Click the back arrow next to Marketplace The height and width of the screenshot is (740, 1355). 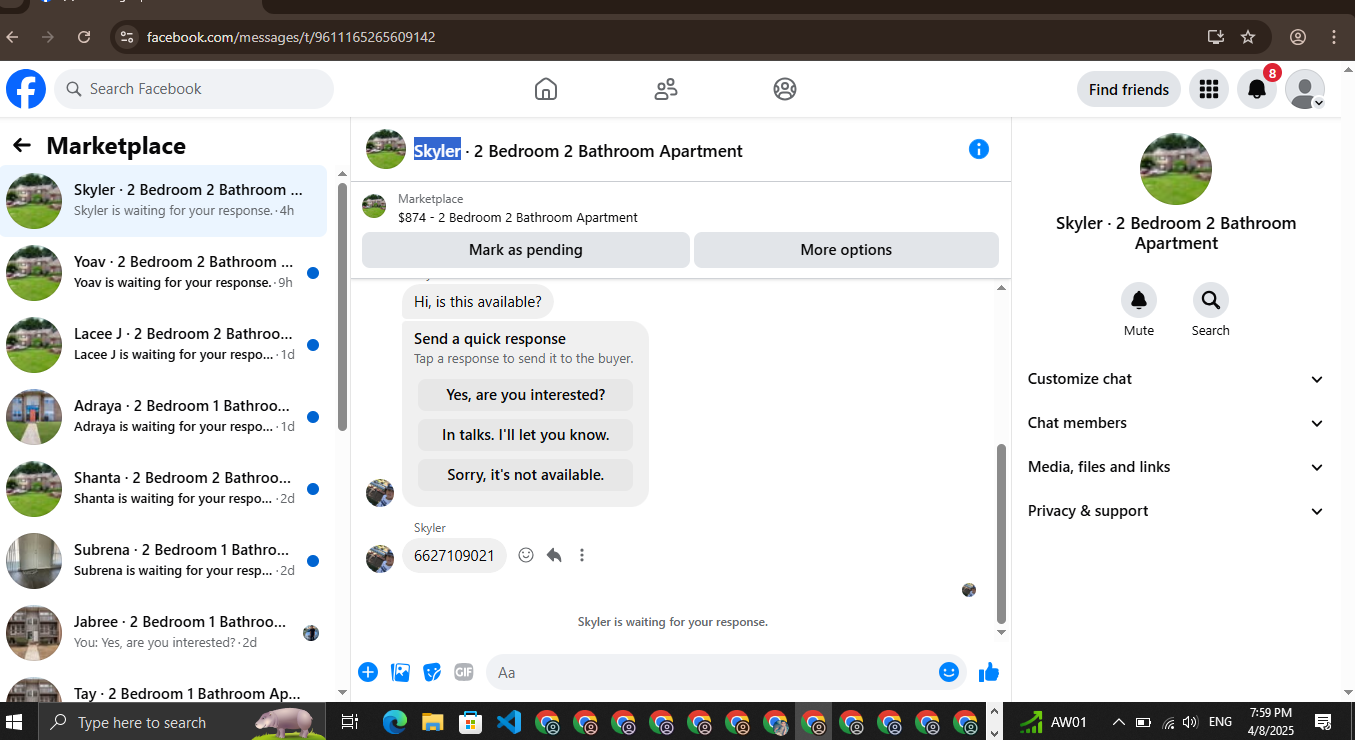coord(22,146)
